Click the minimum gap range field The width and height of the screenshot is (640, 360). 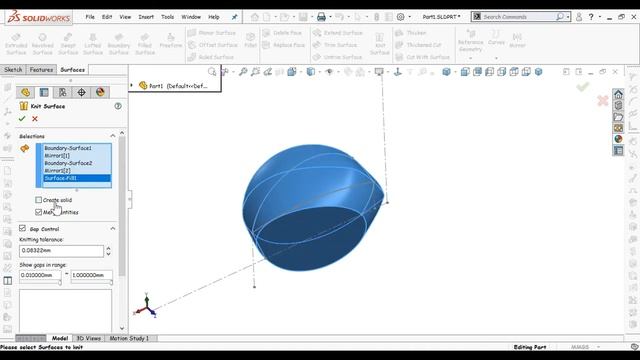(40, 275)
